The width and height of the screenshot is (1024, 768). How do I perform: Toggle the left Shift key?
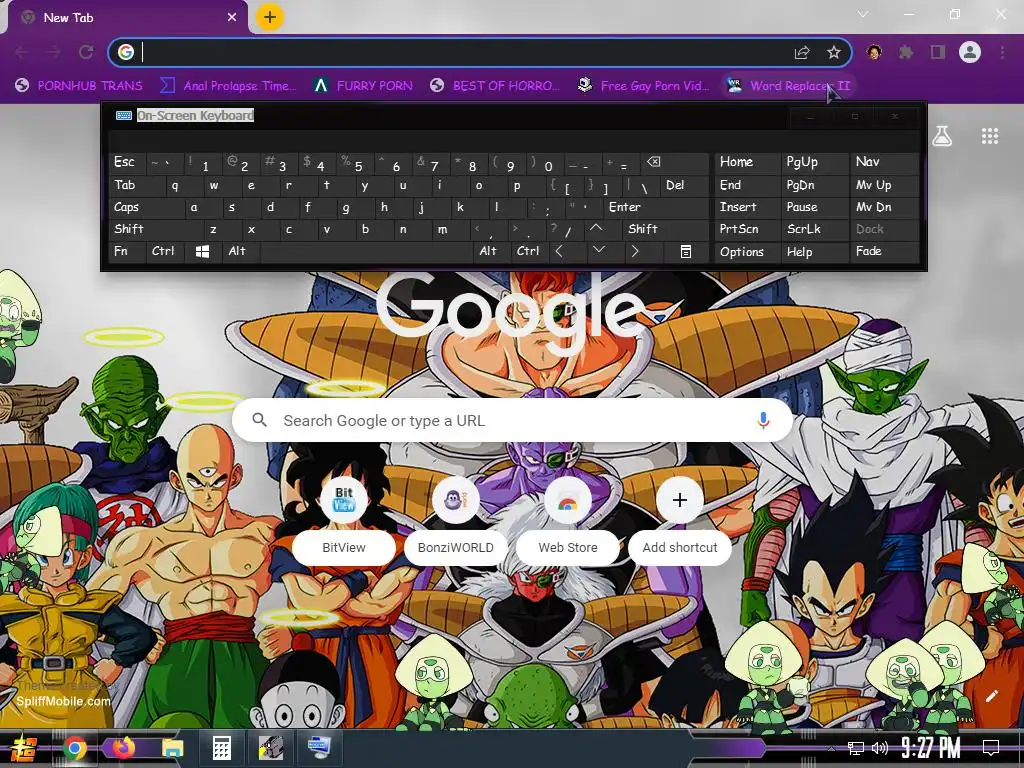click(155, 229)
